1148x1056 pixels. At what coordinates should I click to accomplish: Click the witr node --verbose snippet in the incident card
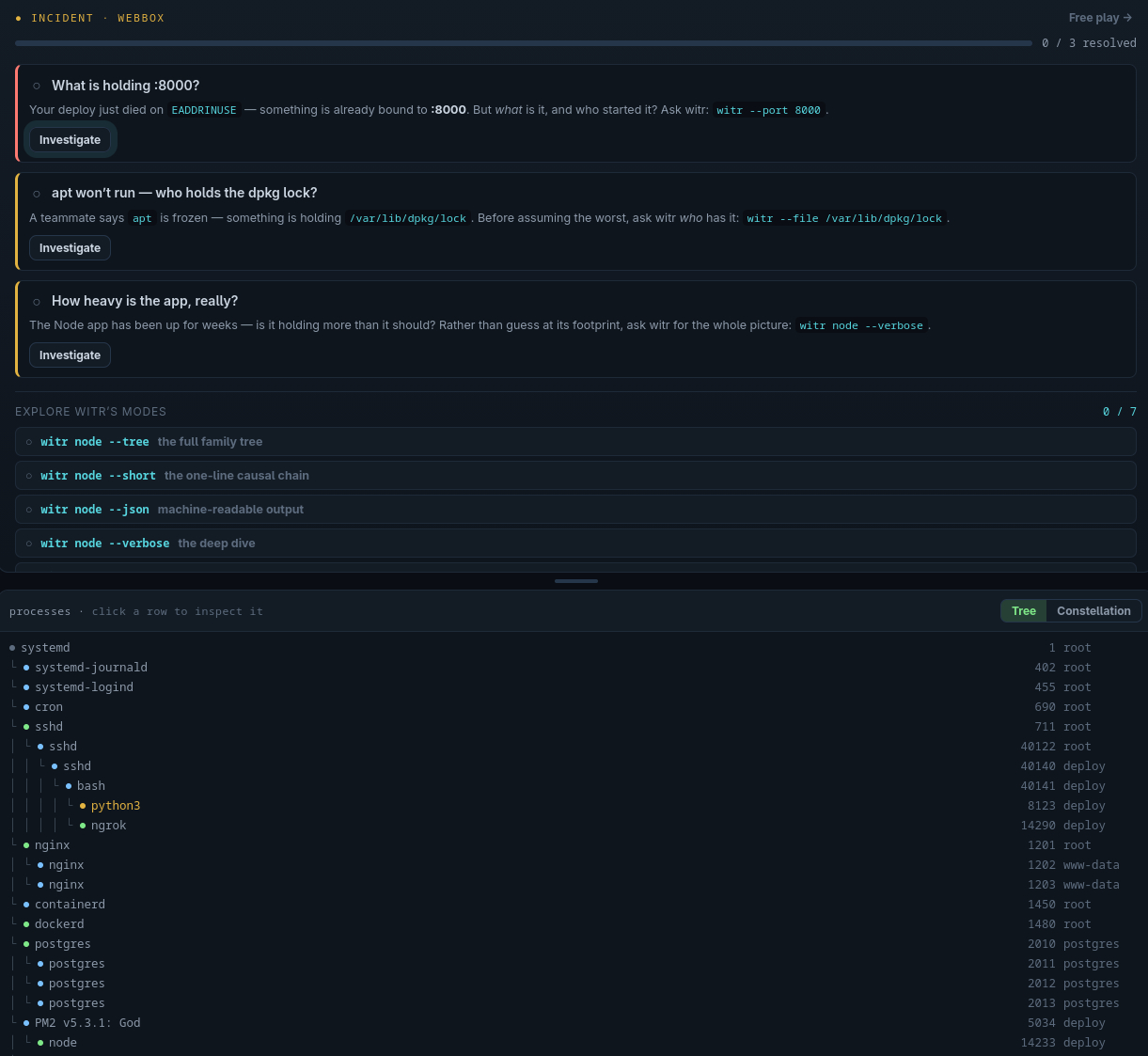[861, 325]
